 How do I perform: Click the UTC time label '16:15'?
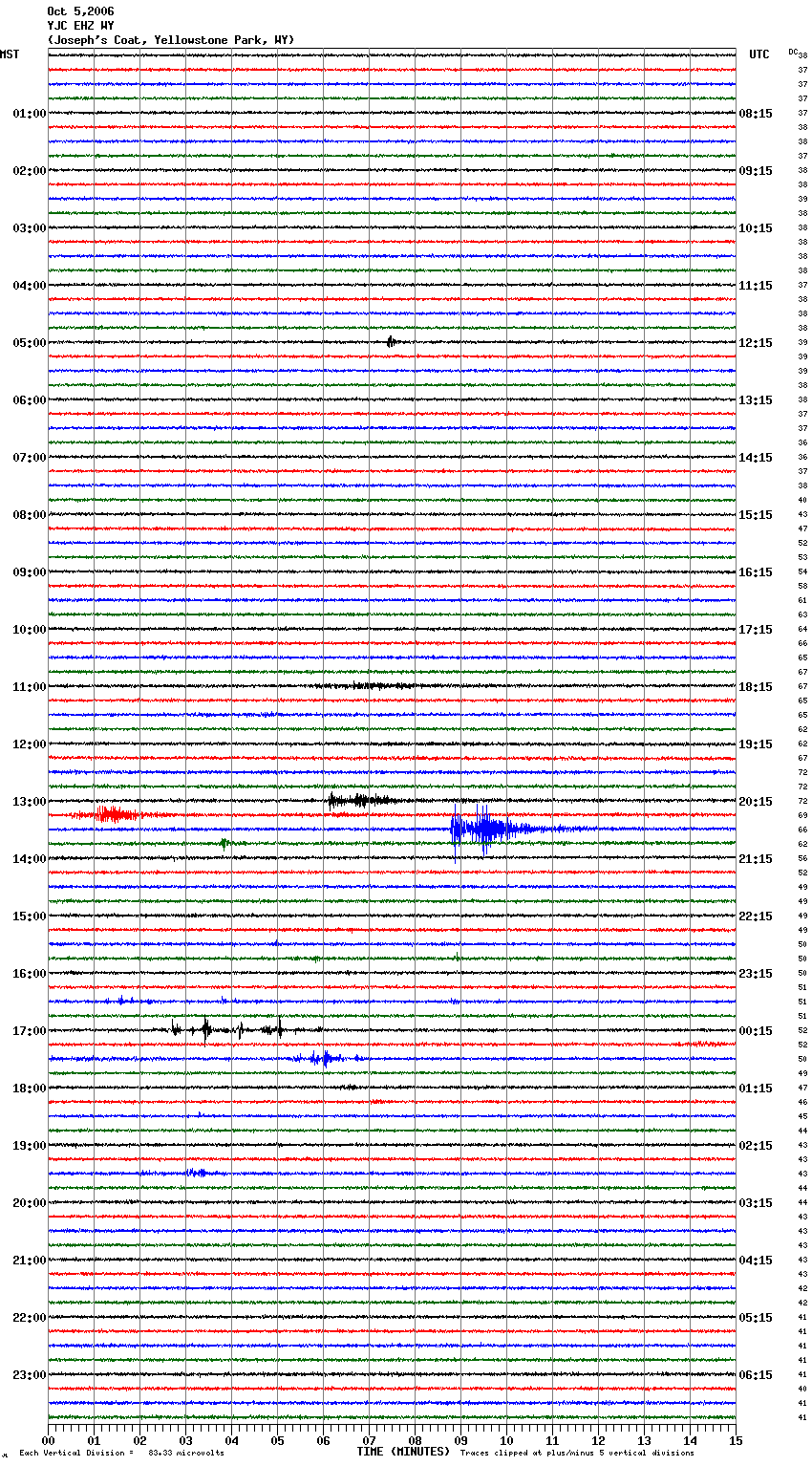756,572
